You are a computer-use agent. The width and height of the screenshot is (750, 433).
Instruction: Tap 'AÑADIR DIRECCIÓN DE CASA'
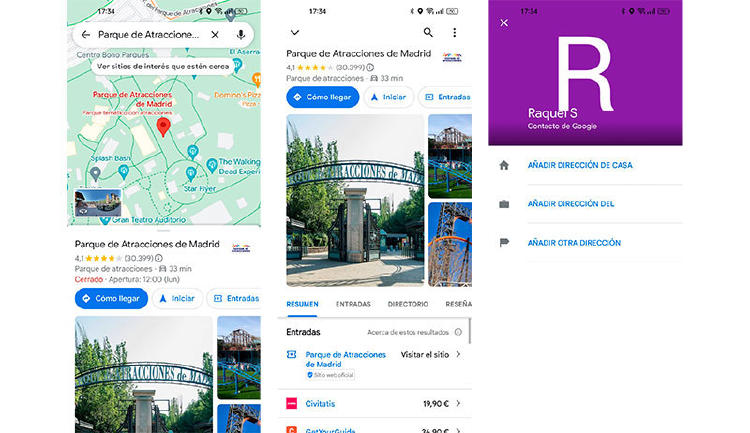[580, 165]
